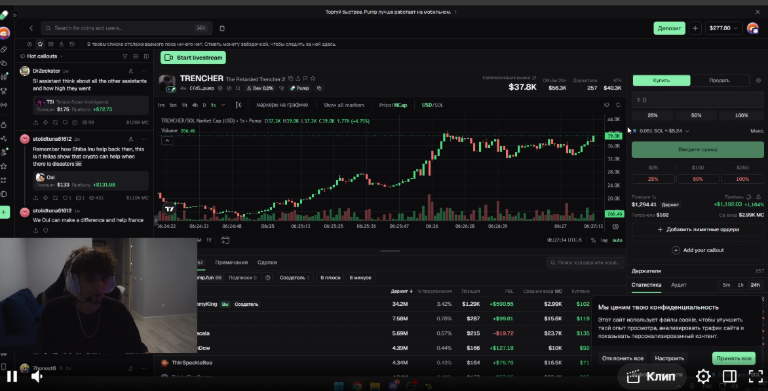
Task: Select the 4h chart timeframe
Action: click(x=195, y=105)
